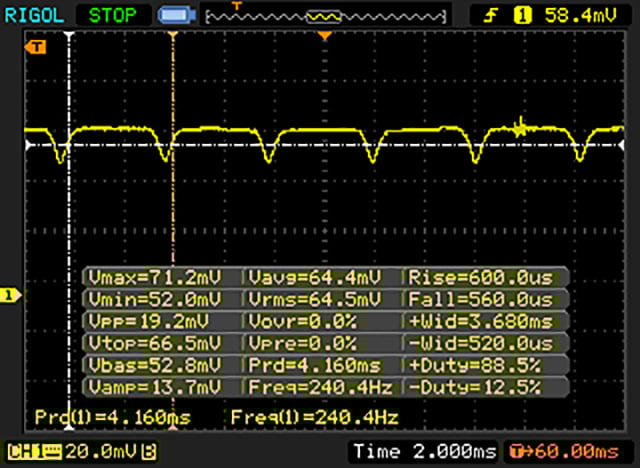640x468 pixels.
Task: Click the Vrms=64.5mV measurement
Action: coord(314,299)
